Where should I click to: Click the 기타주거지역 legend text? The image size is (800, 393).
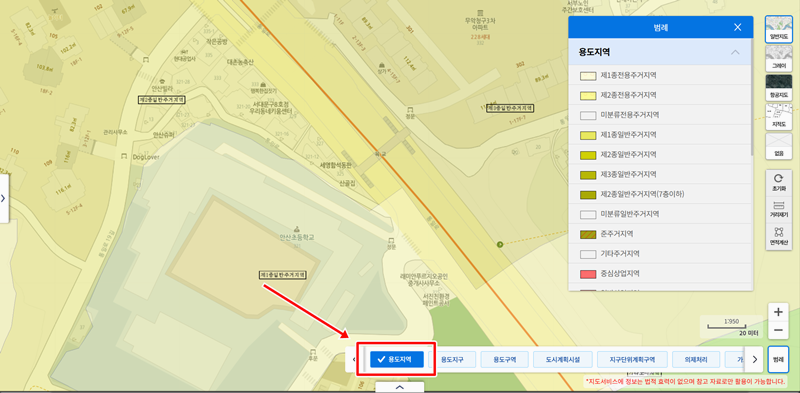pyautogui.click(x=620, y=254)
